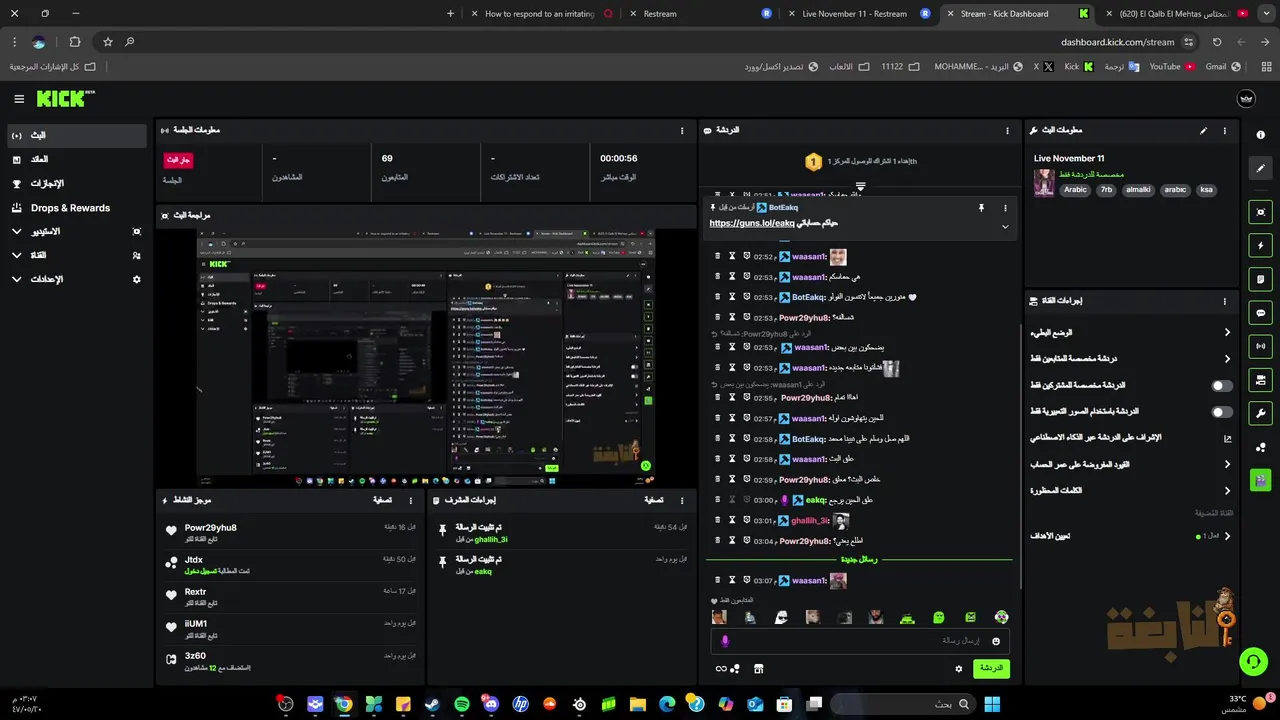The height and width of the screenshot is (720, 1280).
Task: Click the purple microphone in chat input
Action: tap(725, 641)
